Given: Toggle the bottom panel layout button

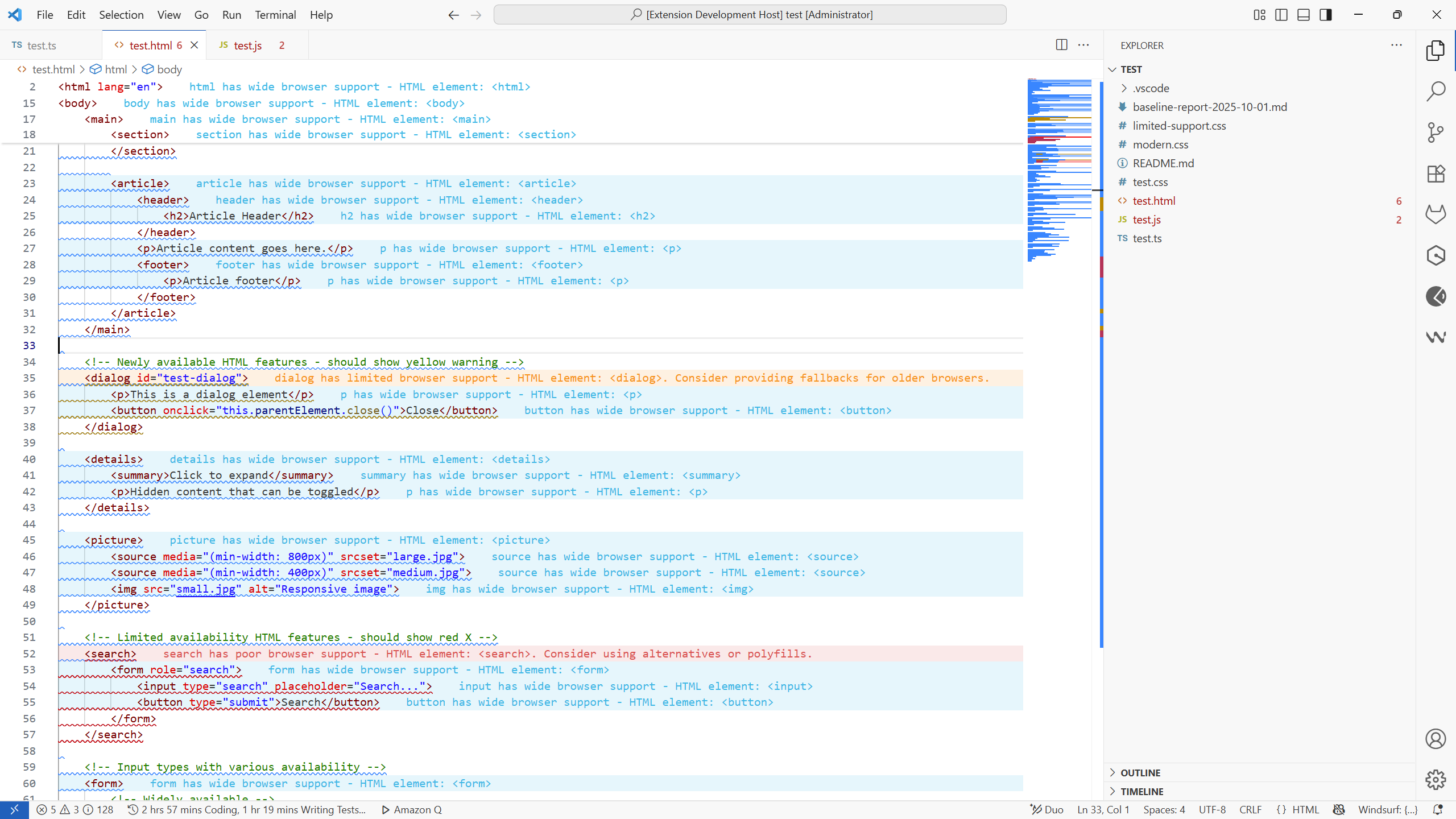Looking at the screenshot, I should click(x=1304, y=15).
